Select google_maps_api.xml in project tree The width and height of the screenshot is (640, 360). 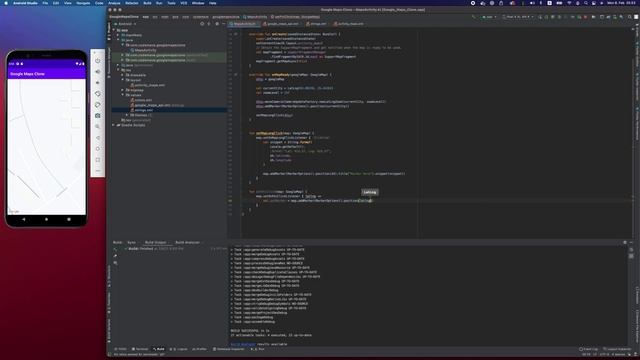[x=157, y=105]
